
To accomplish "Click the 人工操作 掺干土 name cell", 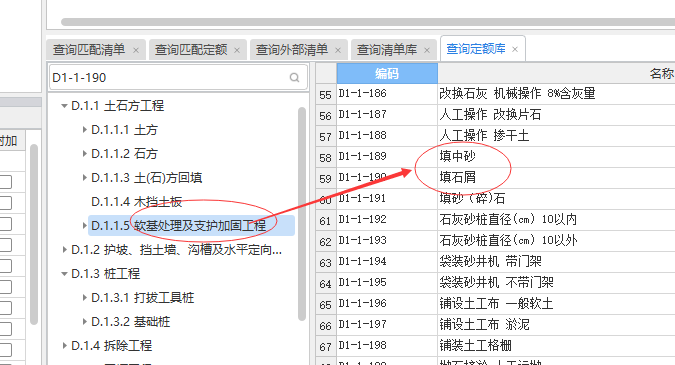I will tap(556, 136).
